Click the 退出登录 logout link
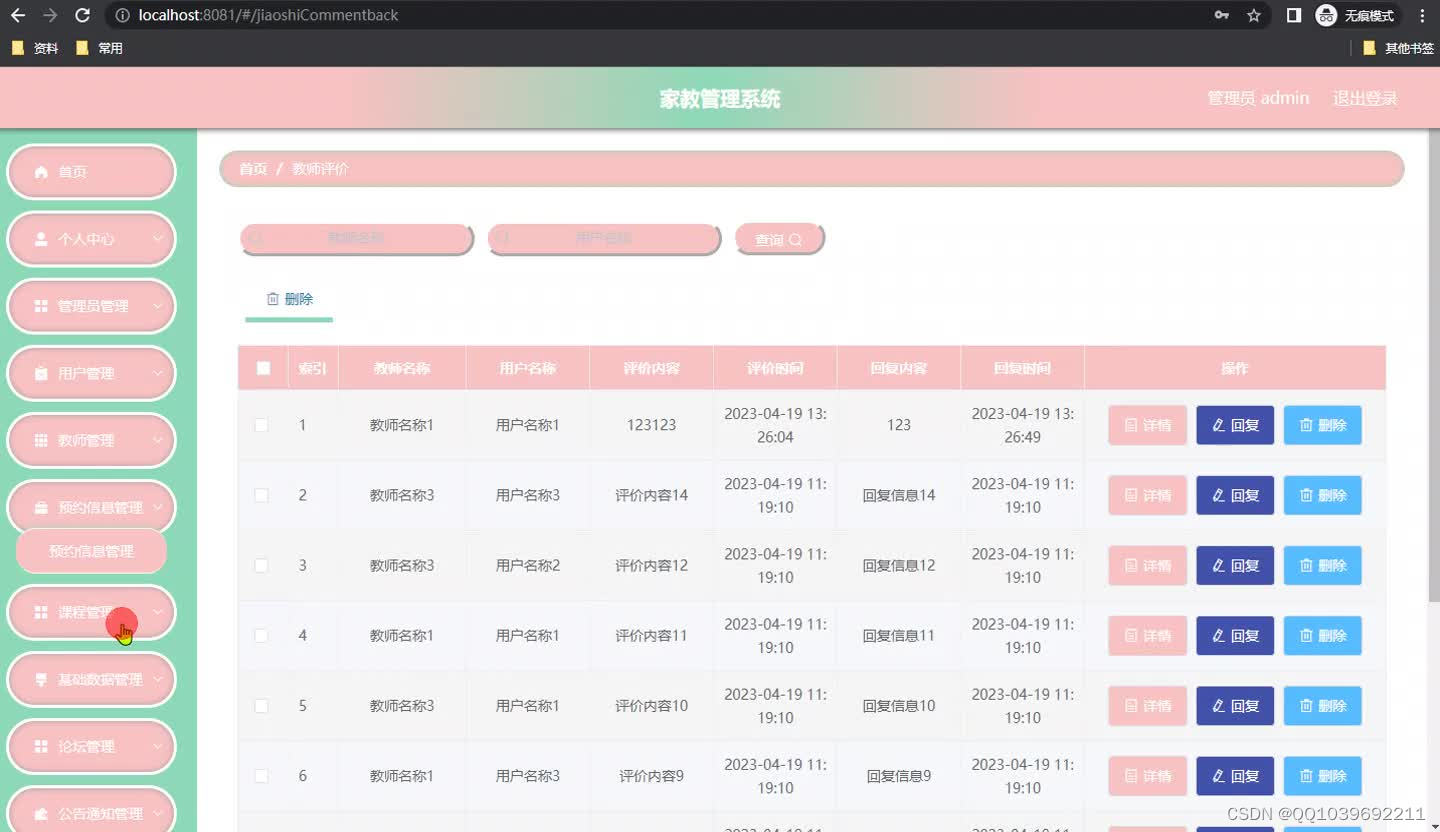This screenshot has height=832, width=1440. click(x=1364, y=98)
